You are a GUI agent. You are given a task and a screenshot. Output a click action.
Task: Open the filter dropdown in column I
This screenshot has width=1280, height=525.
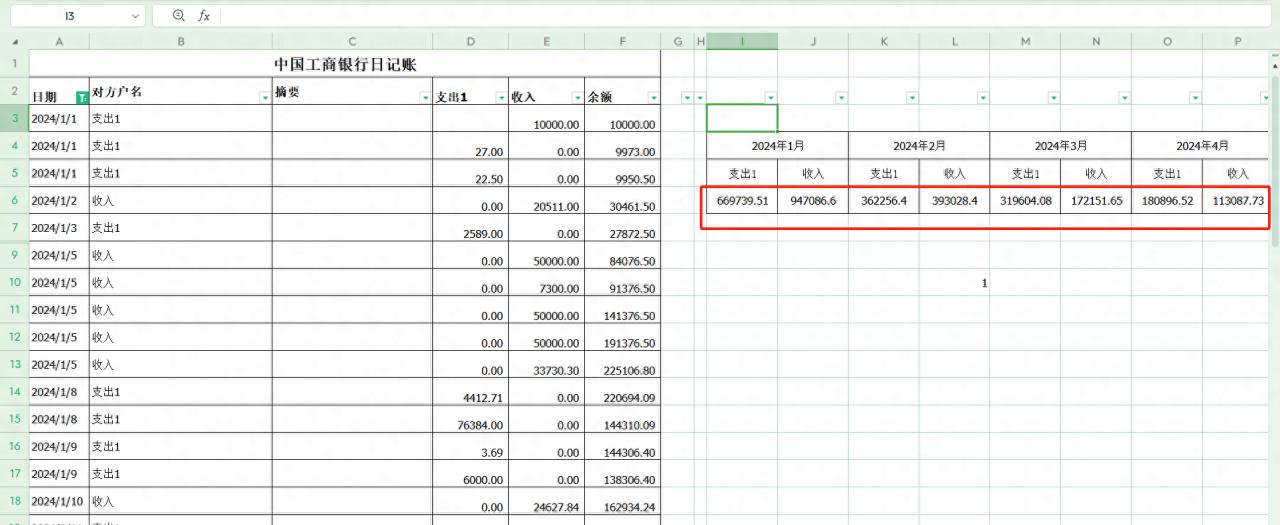point(771,97)
